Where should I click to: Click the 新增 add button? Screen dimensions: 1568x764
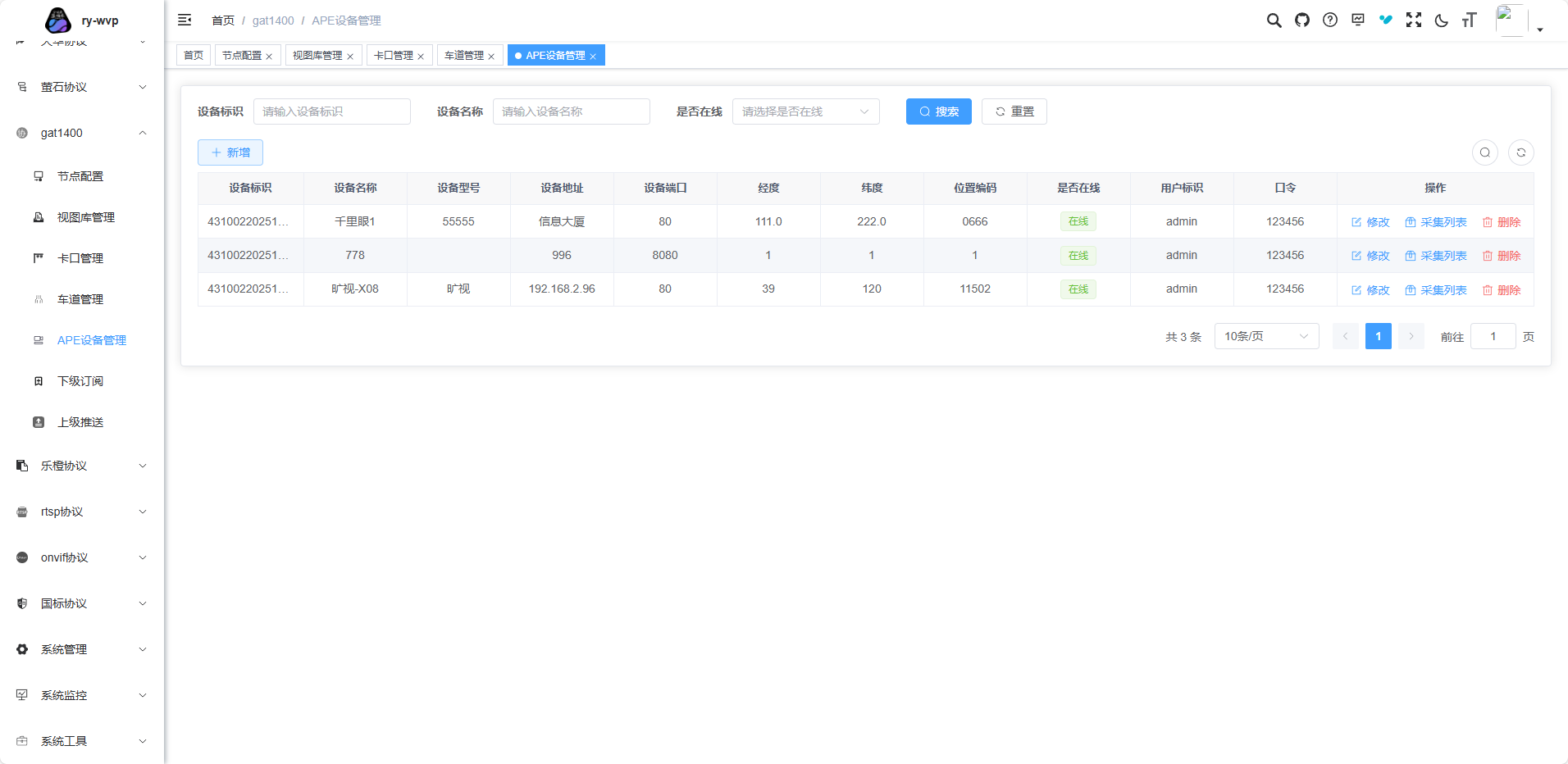tap(230, 152)
